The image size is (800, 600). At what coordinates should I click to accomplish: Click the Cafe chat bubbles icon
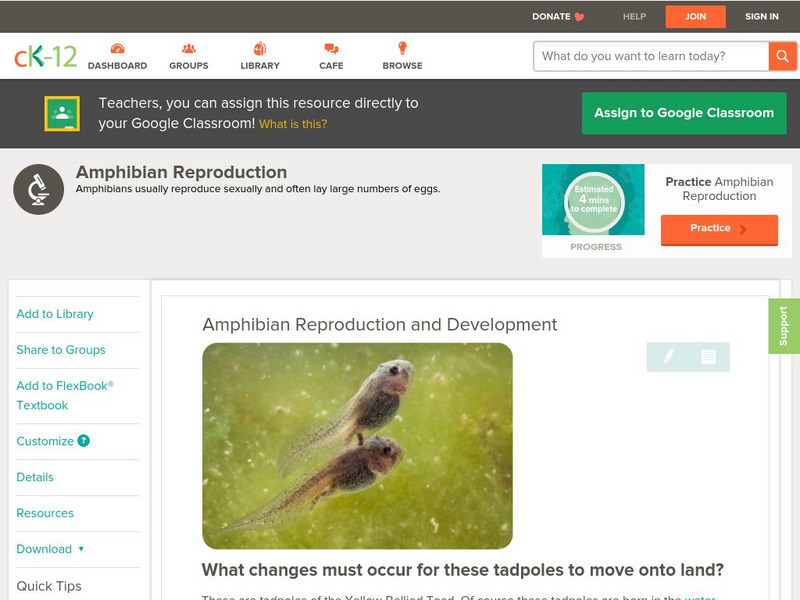pos(329,46)
